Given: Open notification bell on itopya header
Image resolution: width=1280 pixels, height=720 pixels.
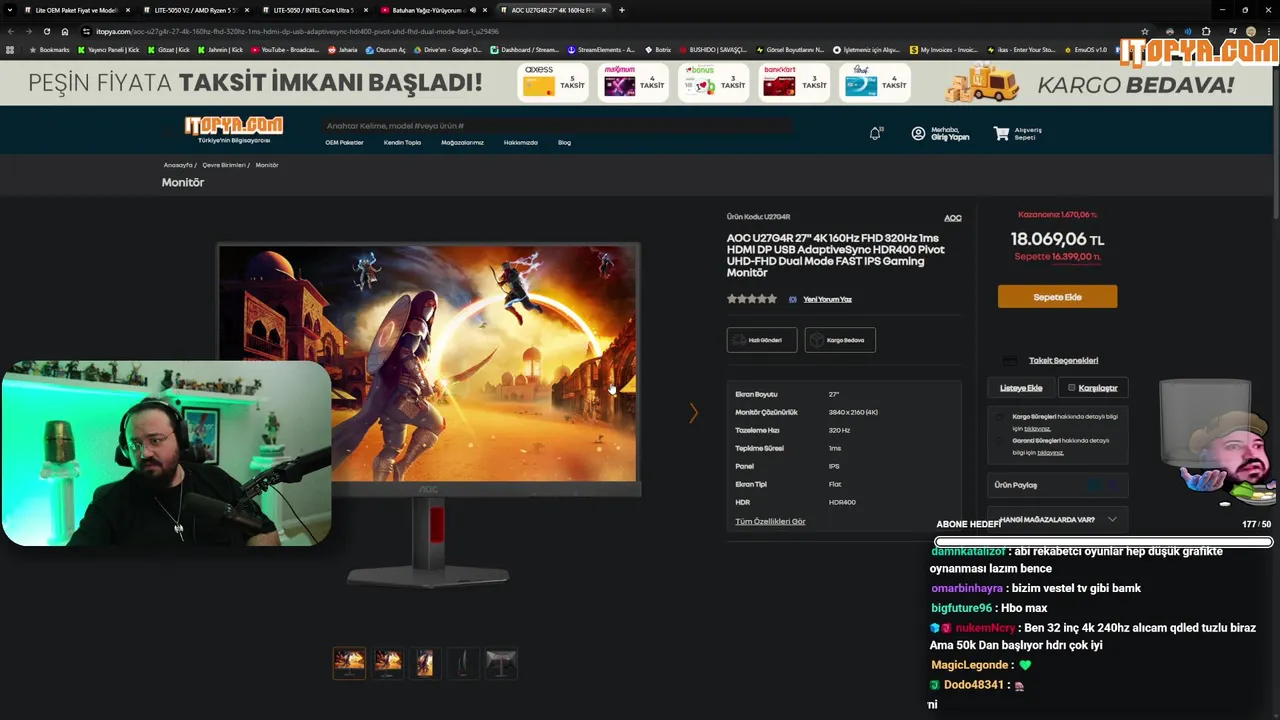Looking at the screenshot, I should 875,133.
